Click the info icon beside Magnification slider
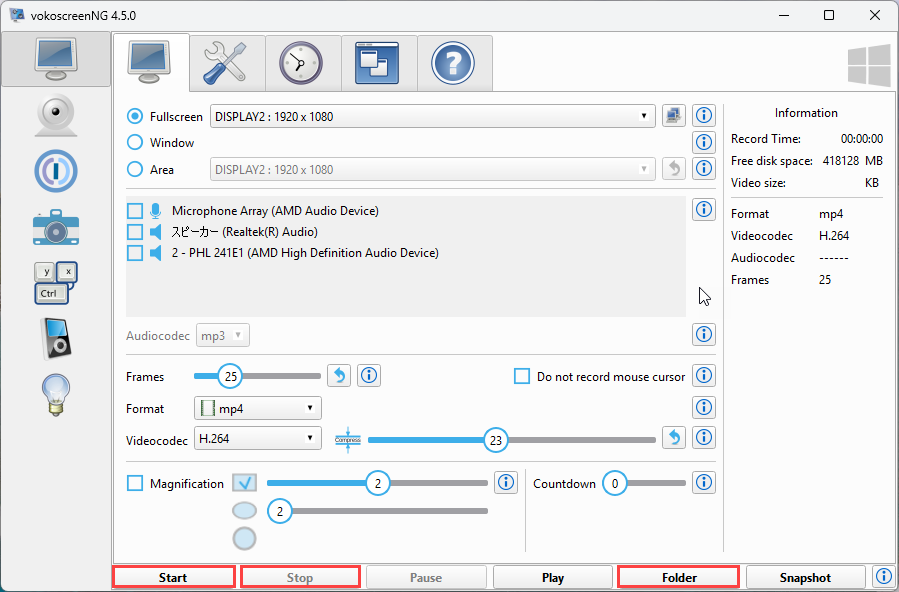The width and height of the screenshot is (899, 592). pyautogui.click(x=506, y=483)
